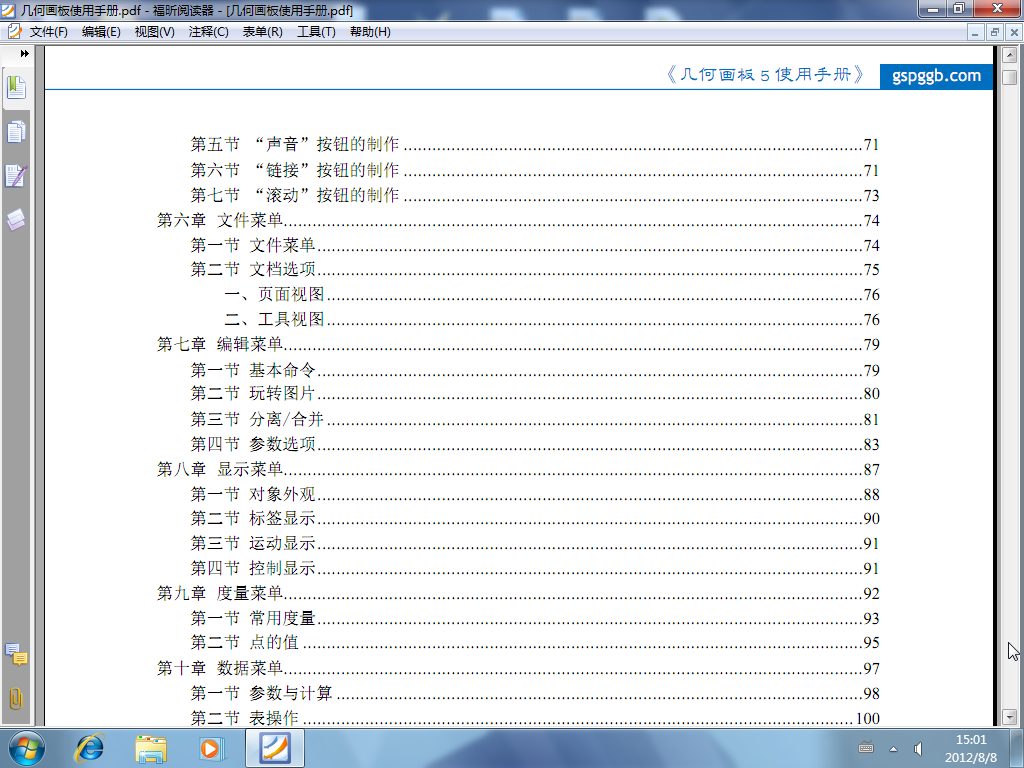This screenshot has height=768, width=1024.
Task: Open the Attachments paperclip panel
Action: pyautogui.click(x=16, y=698)
